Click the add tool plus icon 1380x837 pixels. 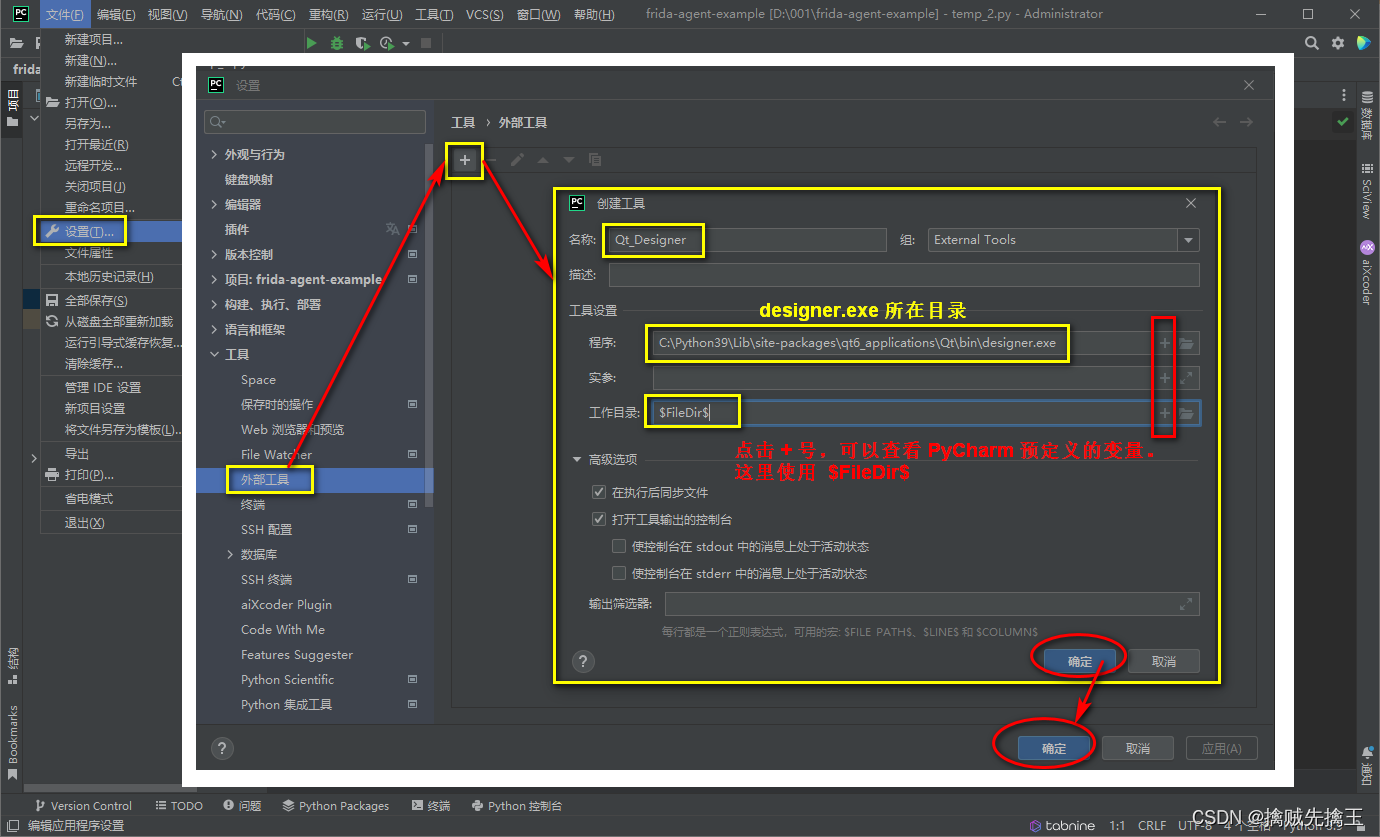[465, 160]
